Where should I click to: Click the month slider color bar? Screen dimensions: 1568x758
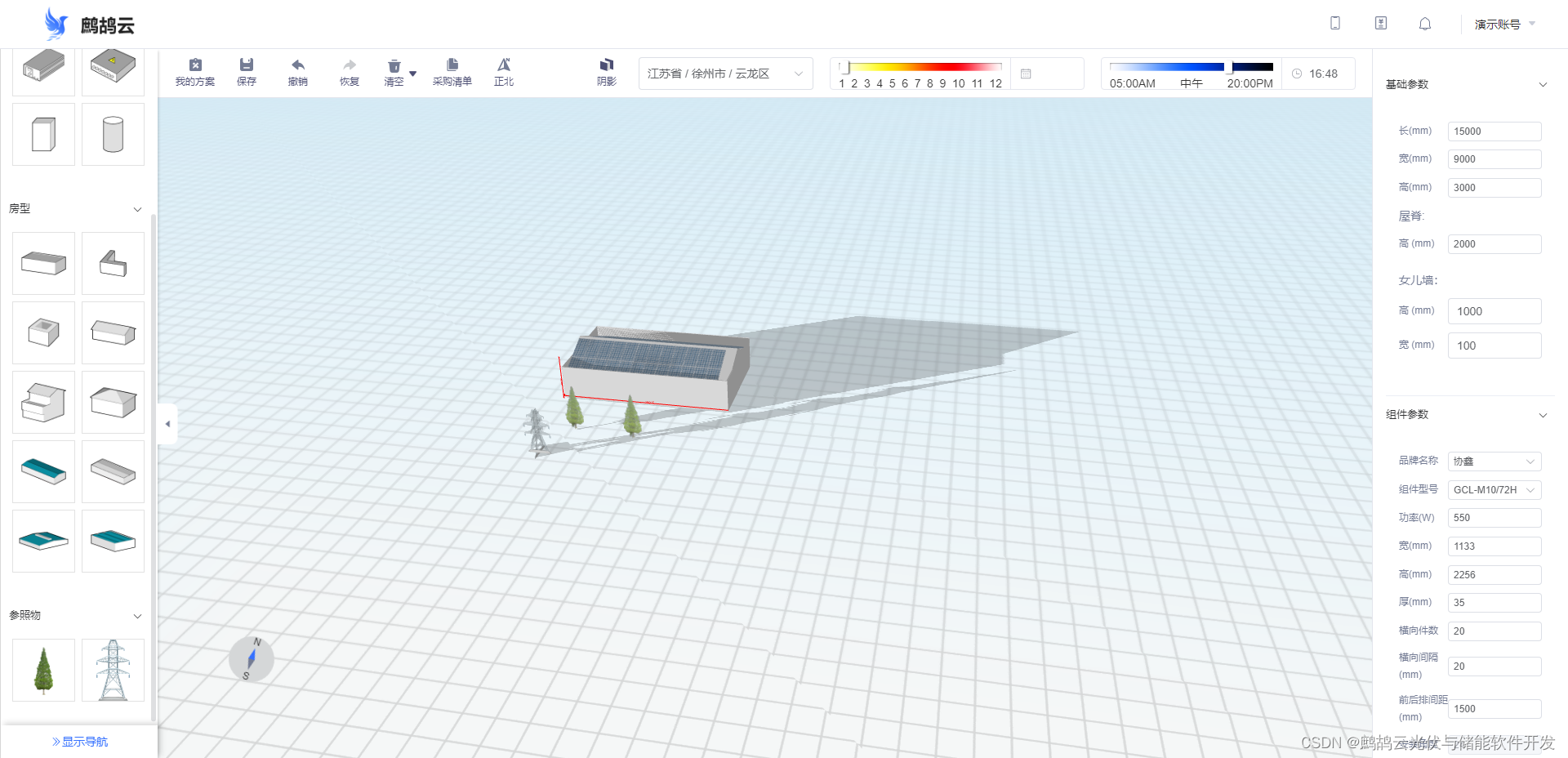(x=921, y=67)
